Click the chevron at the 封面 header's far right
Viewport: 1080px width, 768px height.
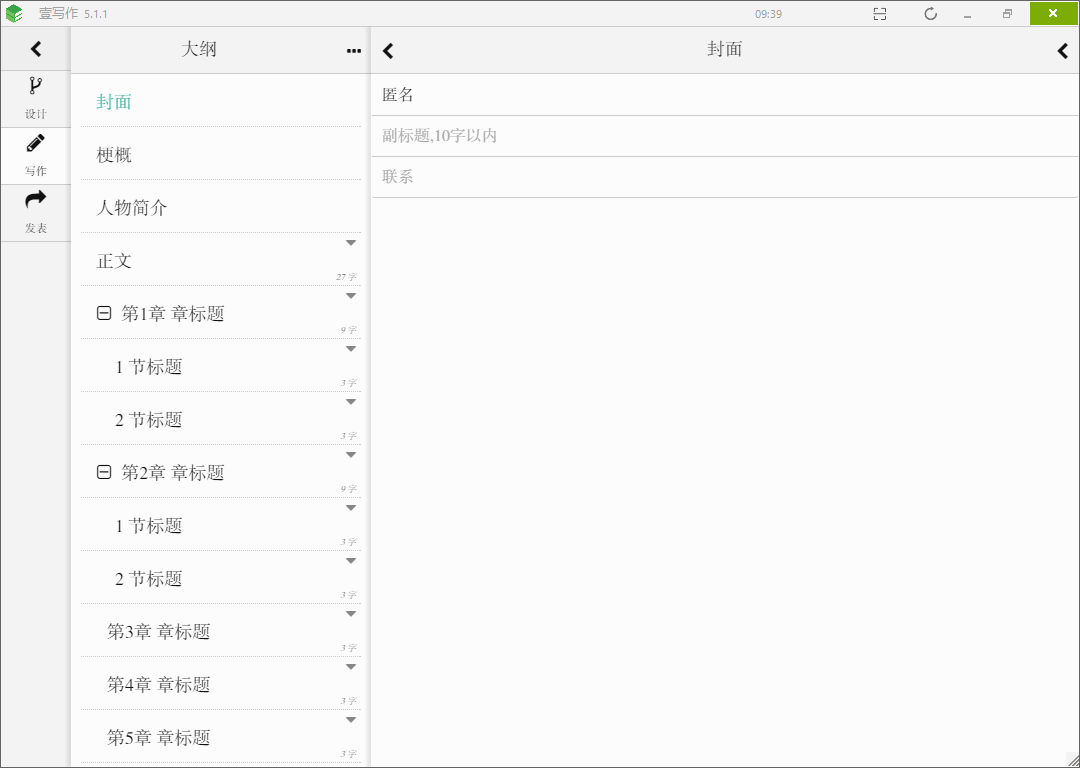coord(1063,51)
